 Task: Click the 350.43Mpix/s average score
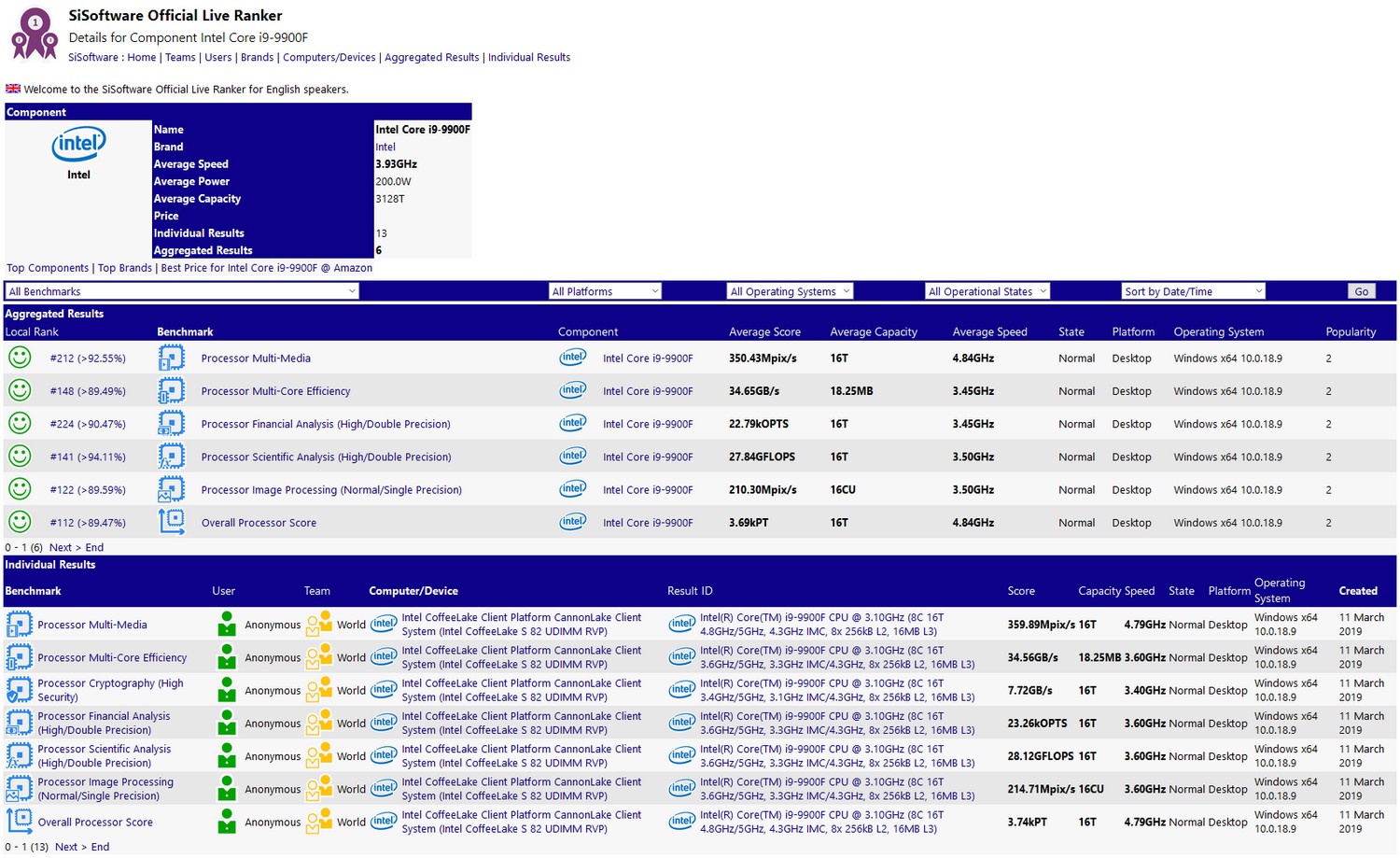[763, 359]
